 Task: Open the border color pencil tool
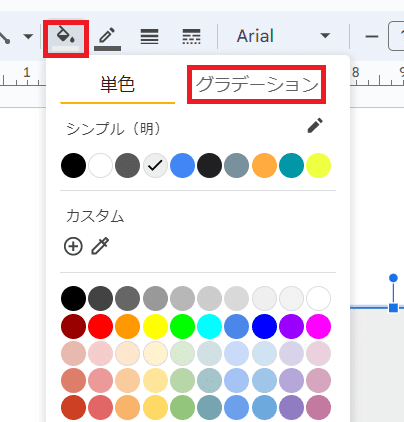tap(107, 39)
